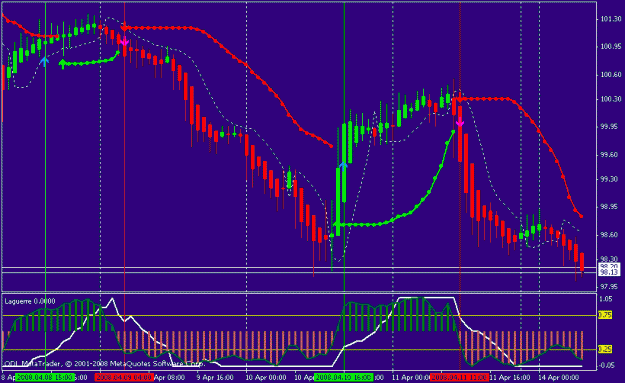Click the 98.60 price scale value
625x383 pixels.
[611, 235]
